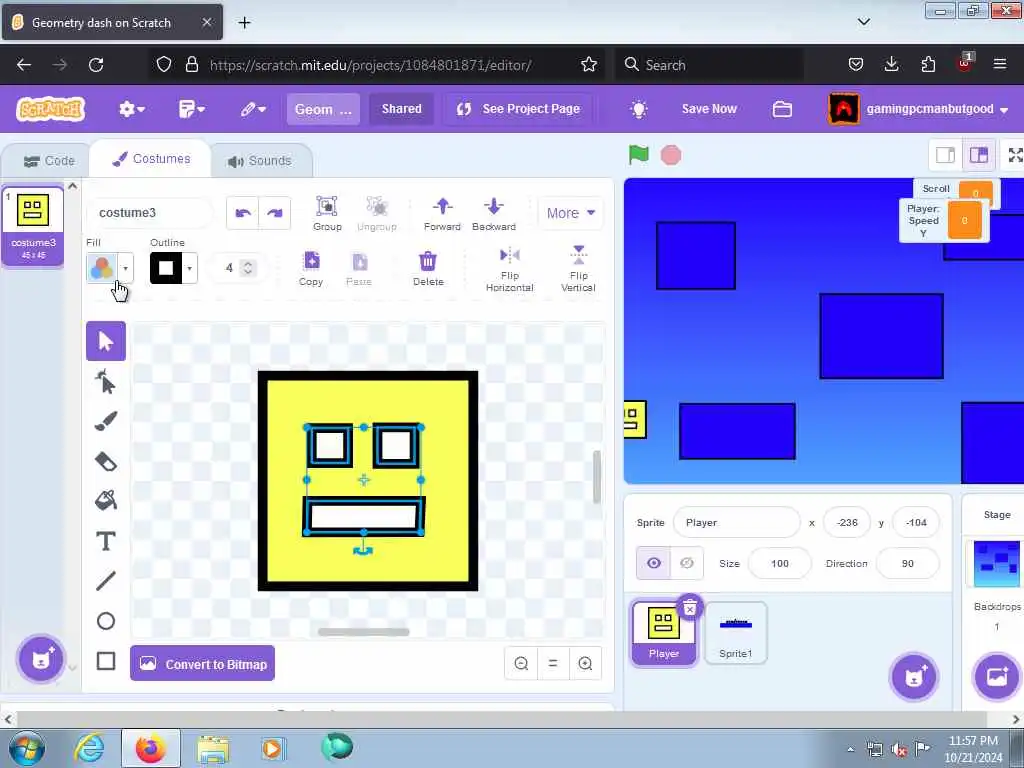This screenshot has width=1024, height=768.
Task: Select the Fill bucket tool
Action: 106,501
